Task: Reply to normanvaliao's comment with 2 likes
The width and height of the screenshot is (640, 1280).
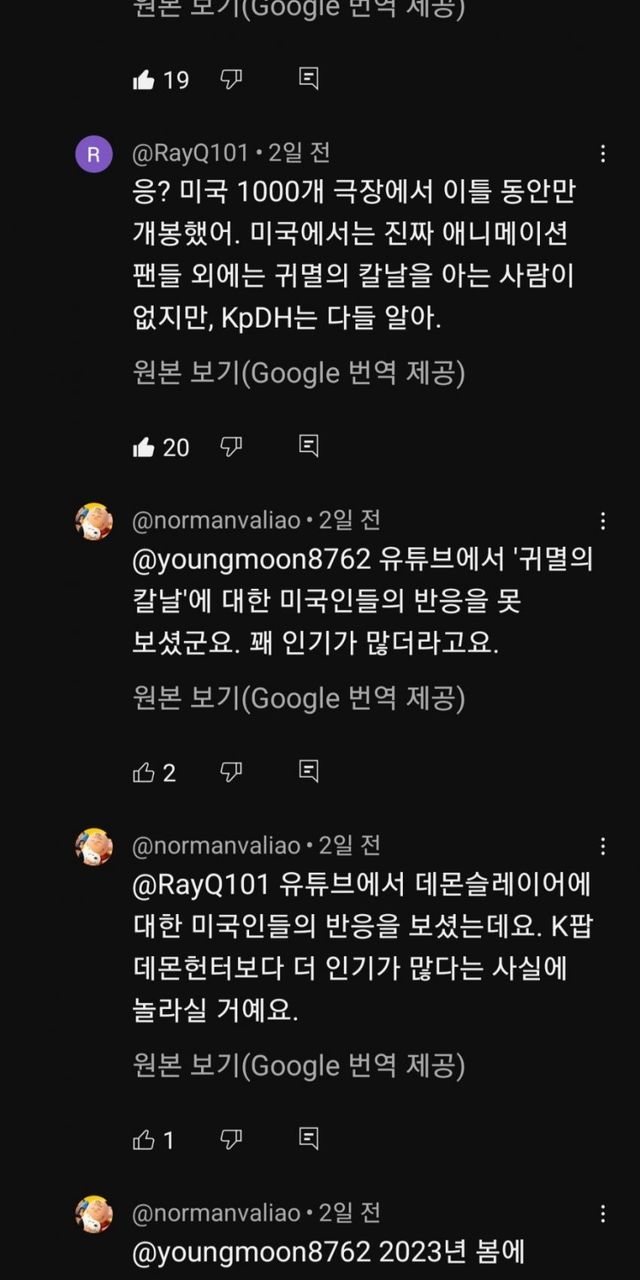Action: coord(309,772)
